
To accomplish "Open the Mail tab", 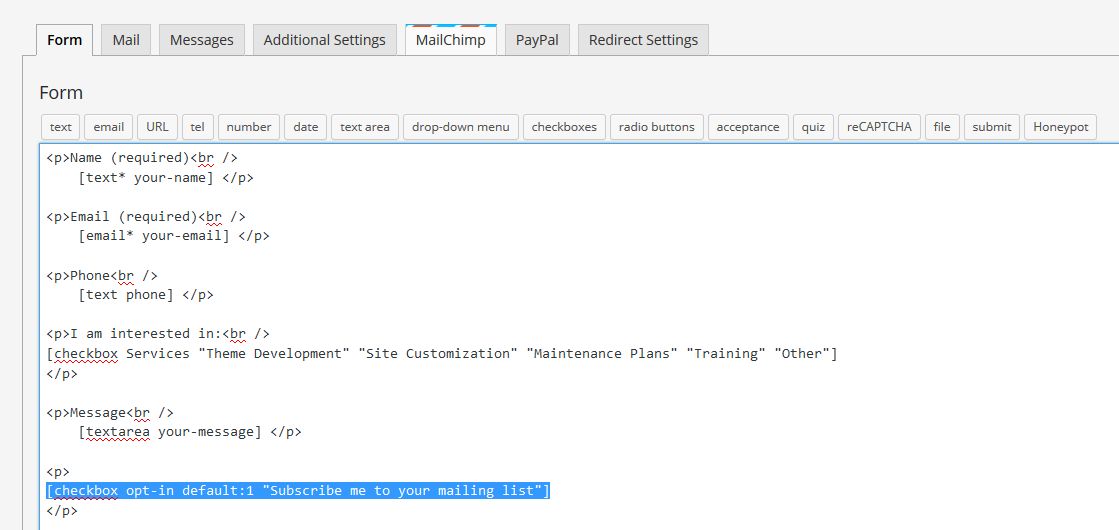I will click(126, 40).
